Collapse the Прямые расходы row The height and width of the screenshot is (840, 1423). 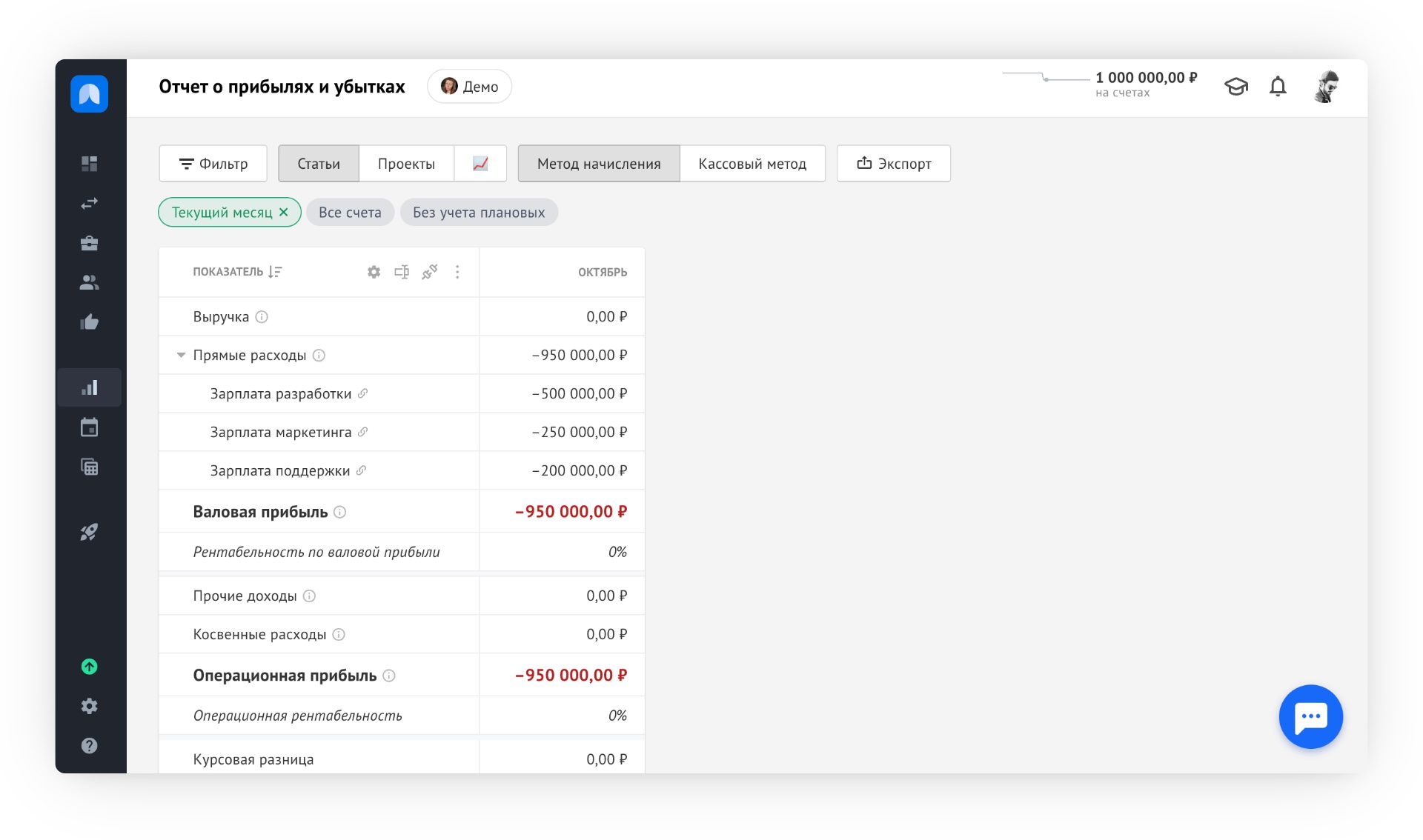(x=181, y=356)
